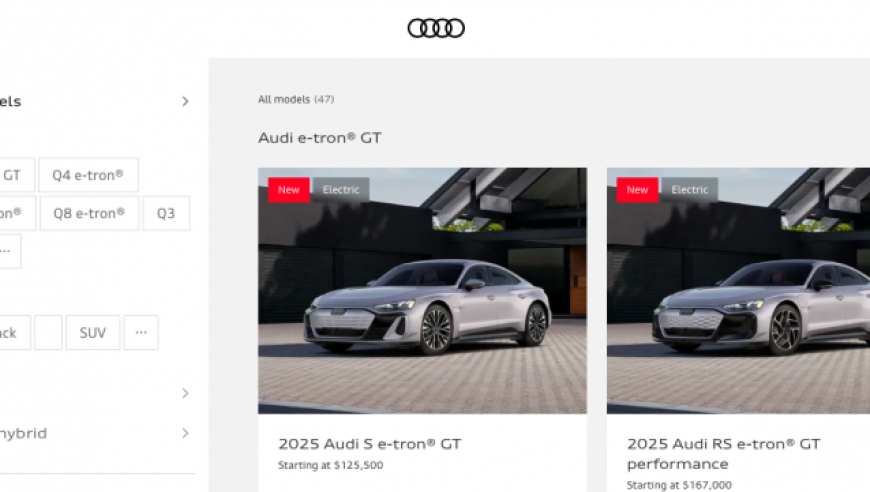Click the blank body type chip

tap(48, 333)
